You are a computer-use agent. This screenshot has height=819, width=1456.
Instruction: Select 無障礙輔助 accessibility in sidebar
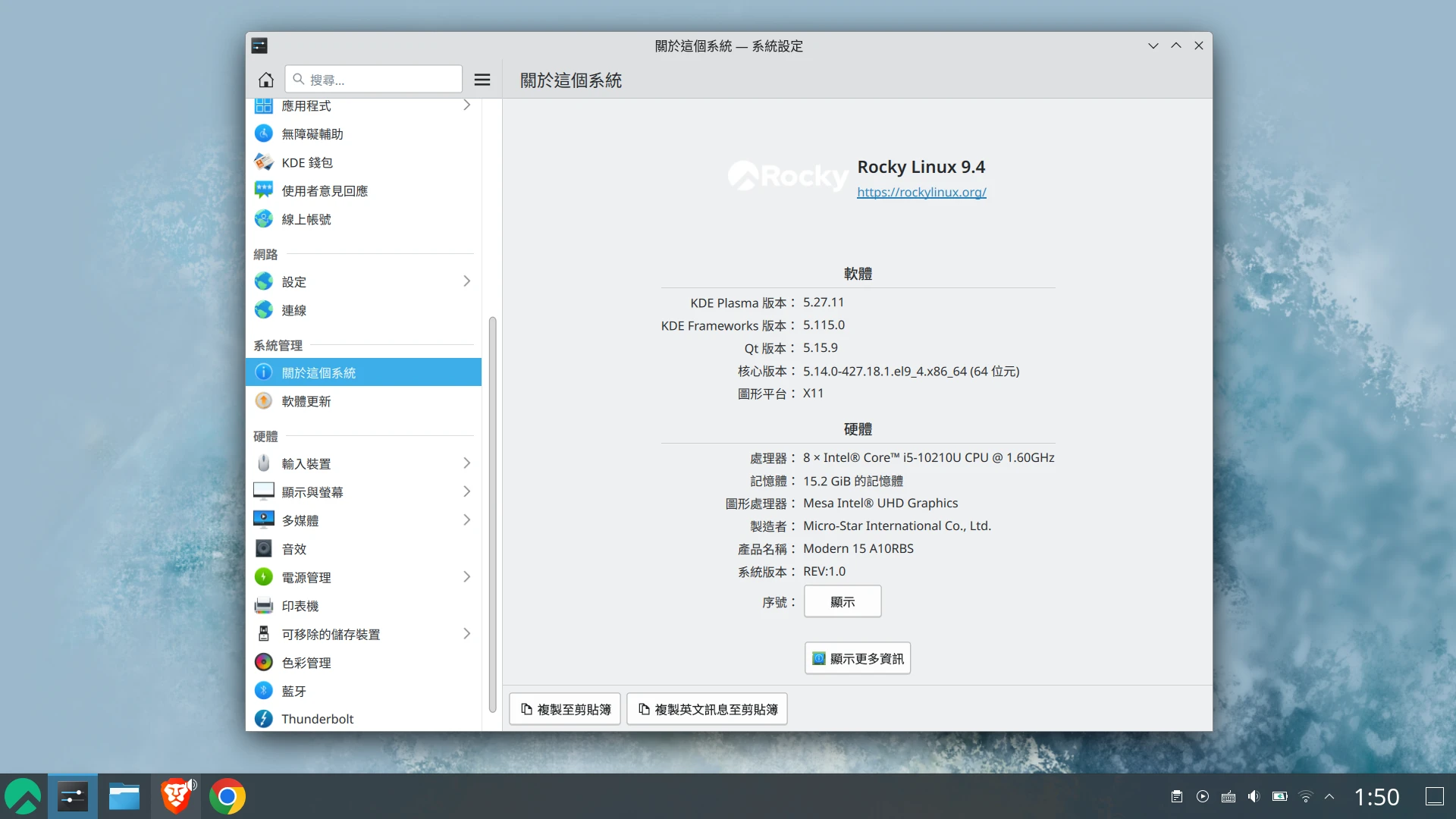coord(312,134)
